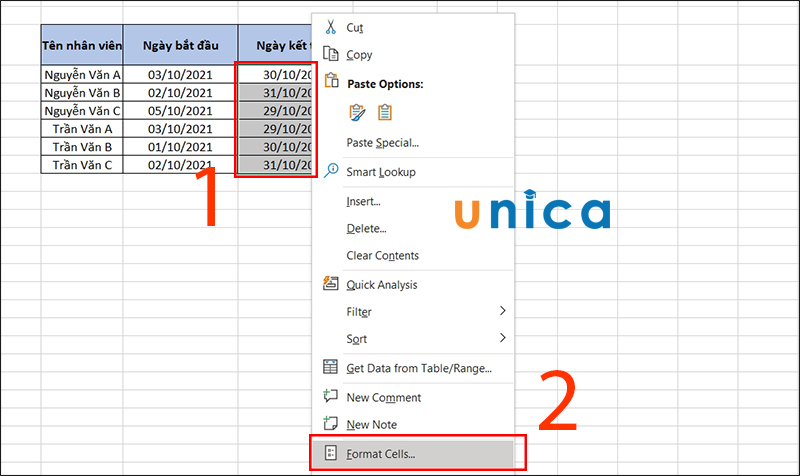Click the Ngày bắt đầu header cell
This screenshot has height=476, width=800.
coord(180,46)
